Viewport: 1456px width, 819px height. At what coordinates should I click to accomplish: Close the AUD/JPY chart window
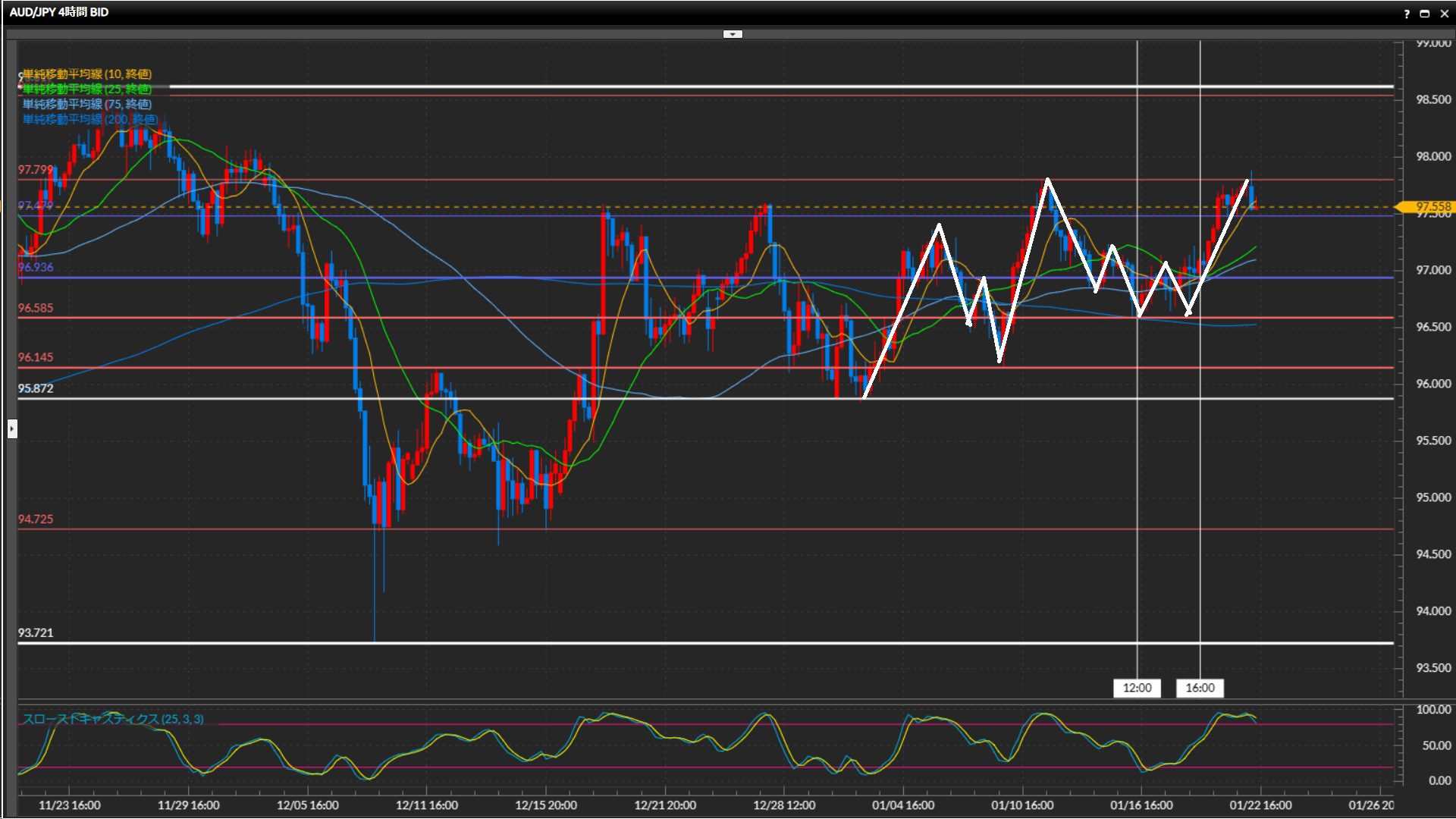[1444, 14]
